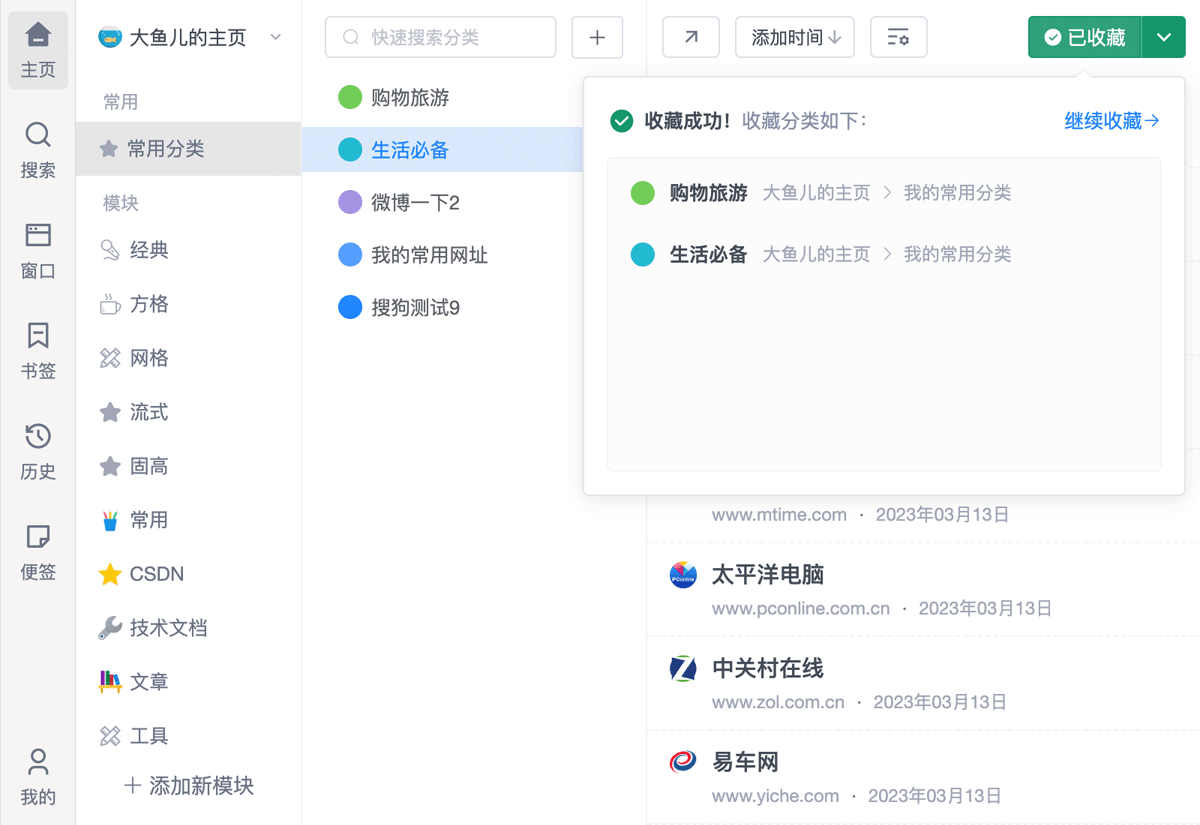Open the 太平洋电脑 bookmark title
The height and width of the screenshot is (825, 1200).
[768, 575]
